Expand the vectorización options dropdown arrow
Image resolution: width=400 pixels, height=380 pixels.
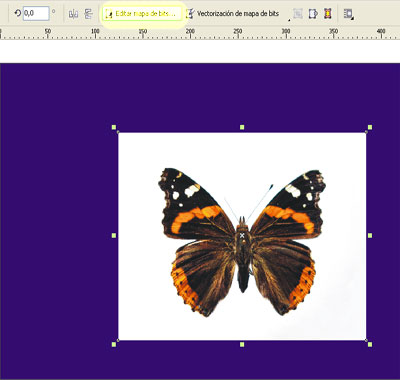click(289, 20)
